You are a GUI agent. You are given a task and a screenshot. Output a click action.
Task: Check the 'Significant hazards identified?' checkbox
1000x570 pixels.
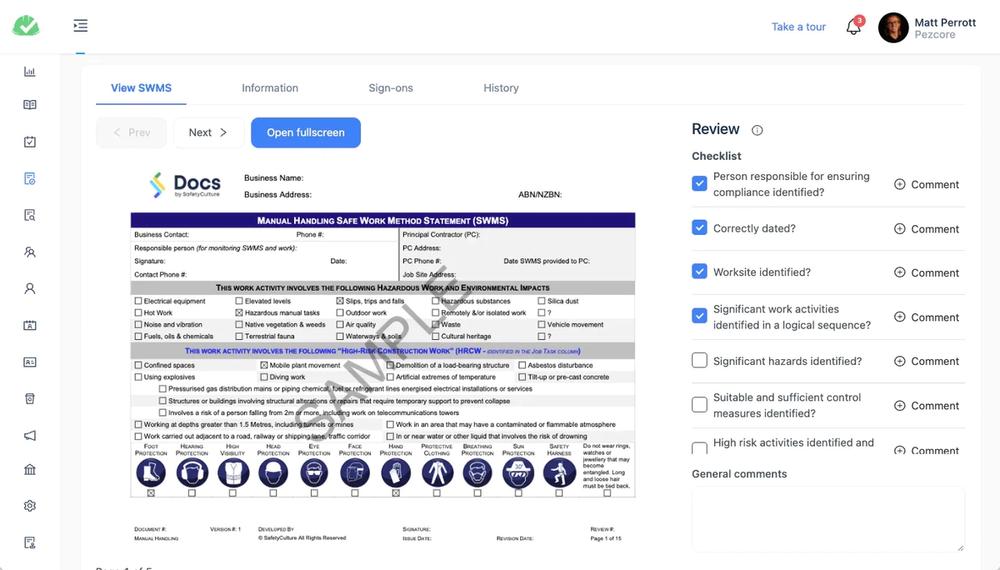tap(700, 360)
